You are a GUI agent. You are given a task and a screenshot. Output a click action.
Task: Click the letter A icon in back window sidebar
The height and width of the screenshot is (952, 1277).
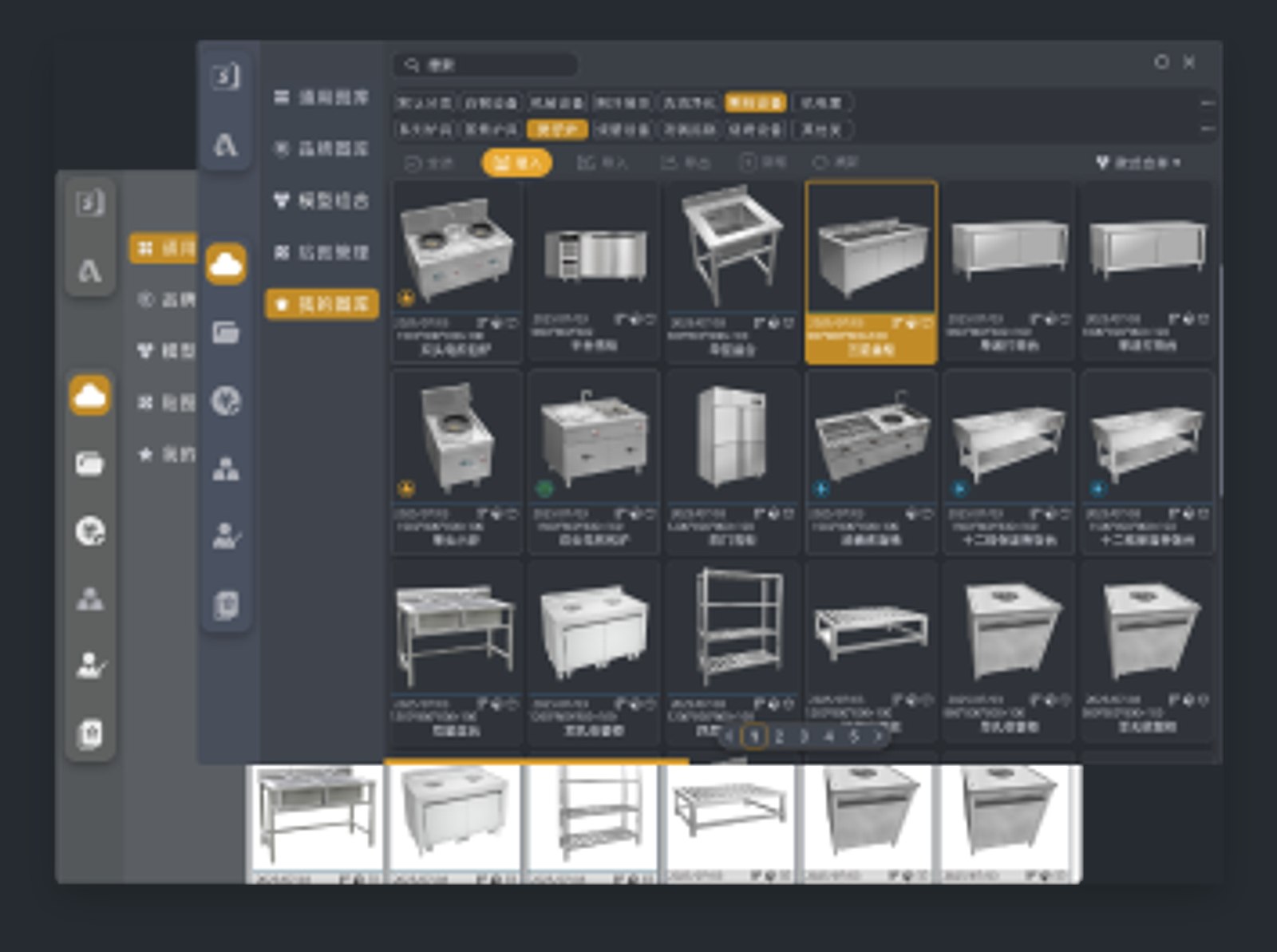click(89, 272)
